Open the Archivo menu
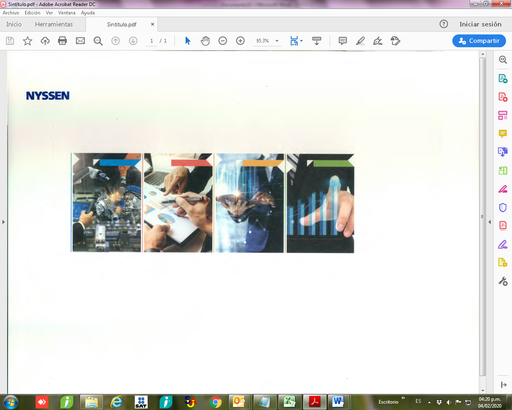This screenshot has height=410, width=512. (x=11, y=13)
